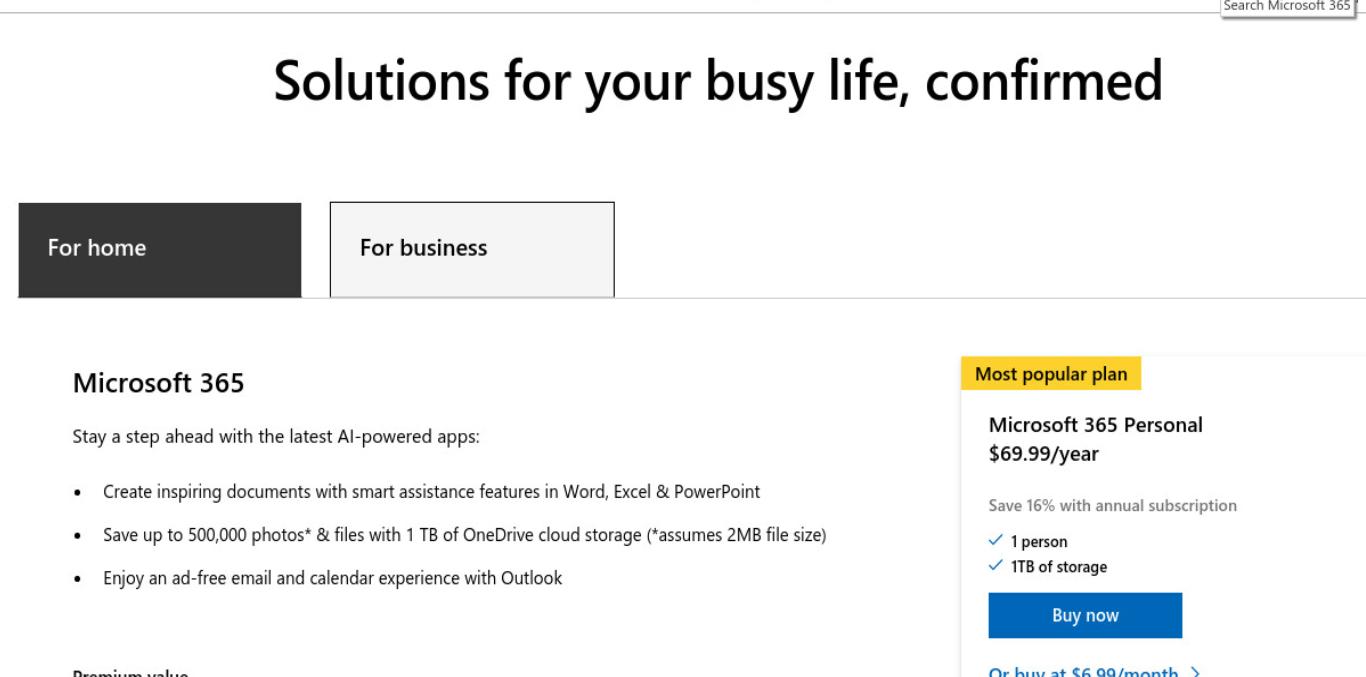1366x677 pixels.
Task: Click the yellow Most popular plan badge
Action: [x=1051, y=375]
